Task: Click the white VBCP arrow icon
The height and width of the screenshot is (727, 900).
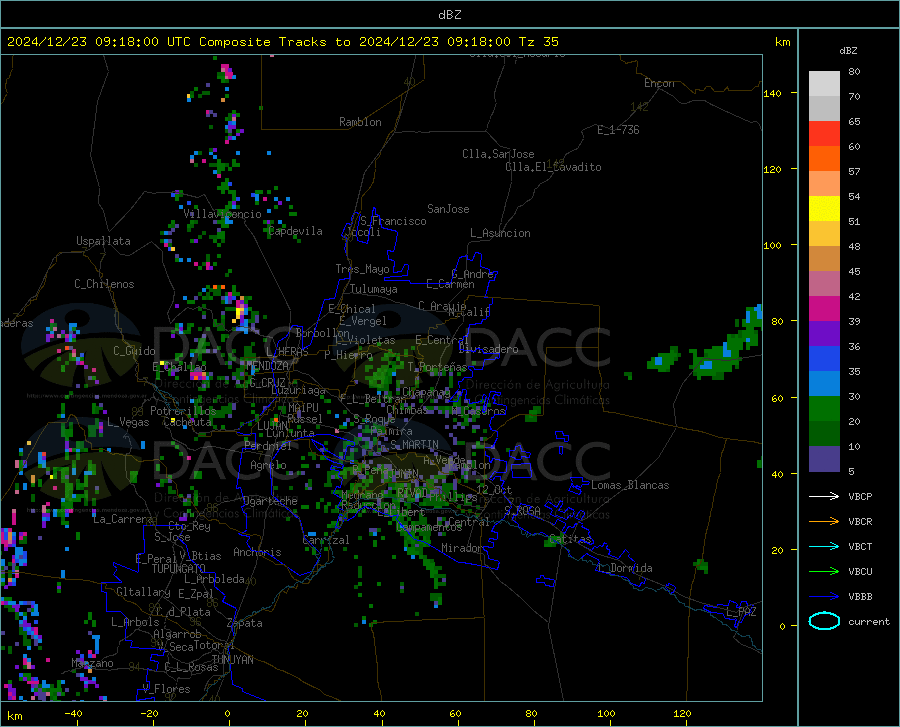Action: [x=824, y=496]
